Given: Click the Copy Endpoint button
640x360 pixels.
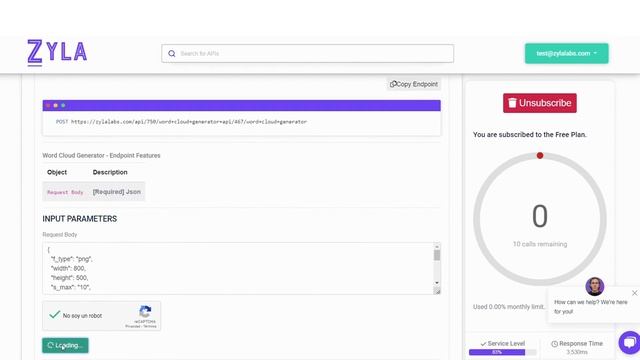Looking at the screenshot, I should coord(413,84).
